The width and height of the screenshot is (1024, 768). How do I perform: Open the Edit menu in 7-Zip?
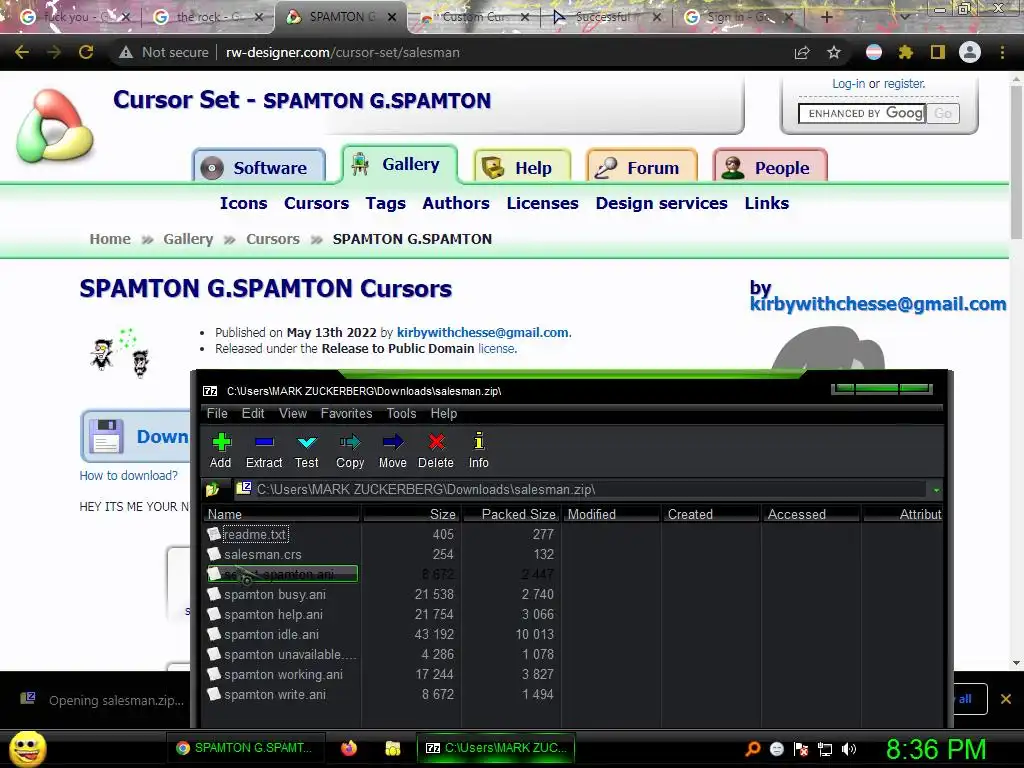coord(253,413)
